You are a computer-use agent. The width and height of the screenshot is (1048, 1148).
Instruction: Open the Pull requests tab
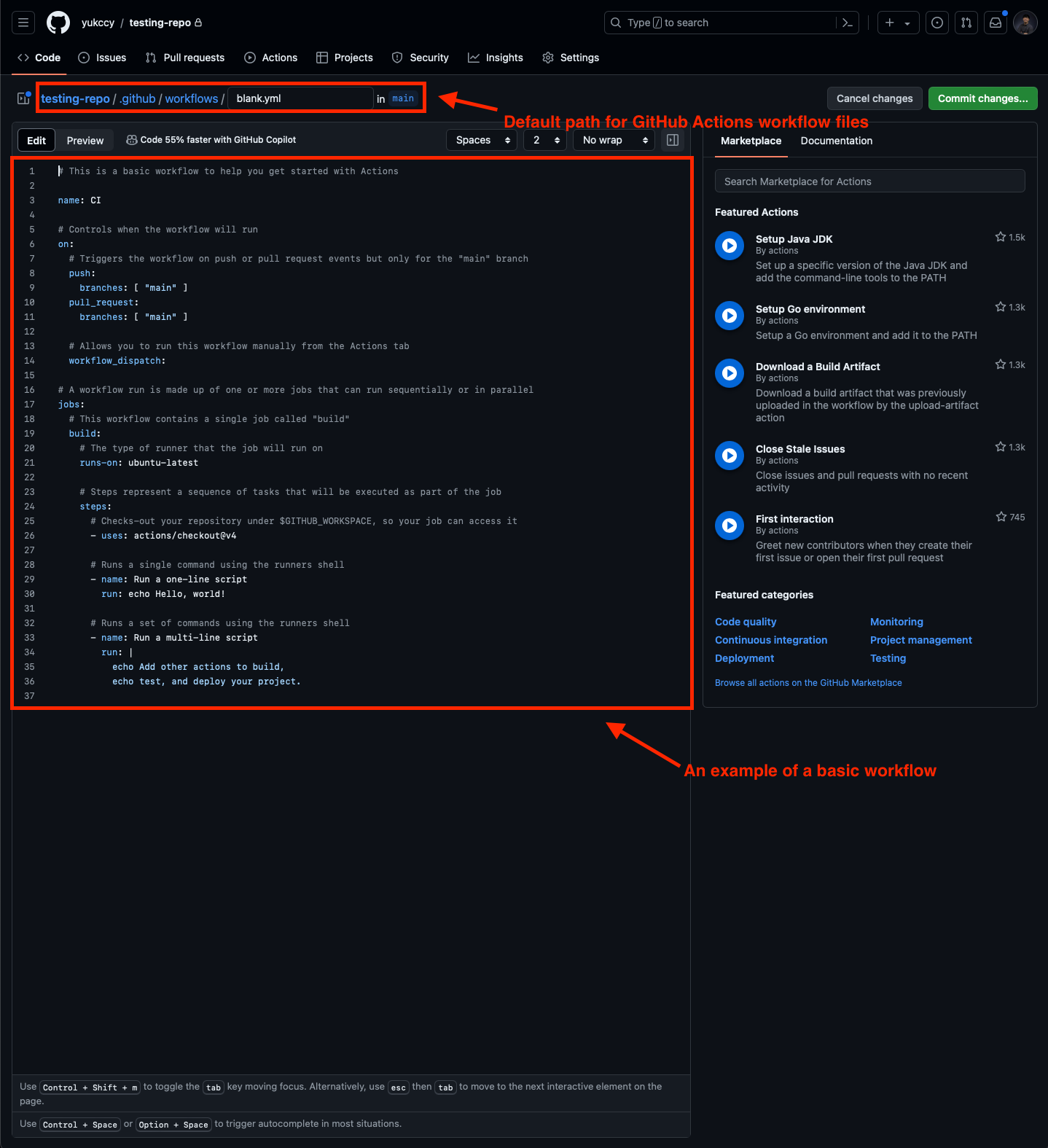click(x=185, y=58)
